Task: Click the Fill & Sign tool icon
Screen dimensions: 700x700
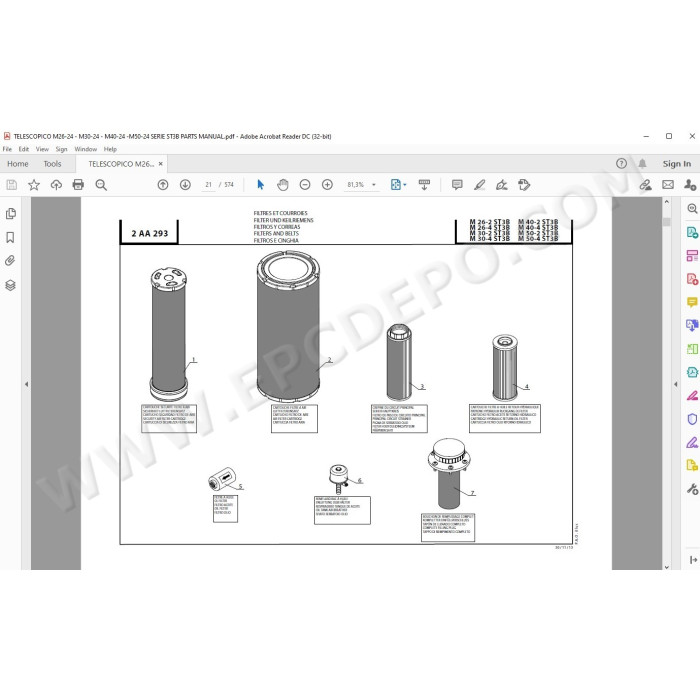Action: point(692,442)
